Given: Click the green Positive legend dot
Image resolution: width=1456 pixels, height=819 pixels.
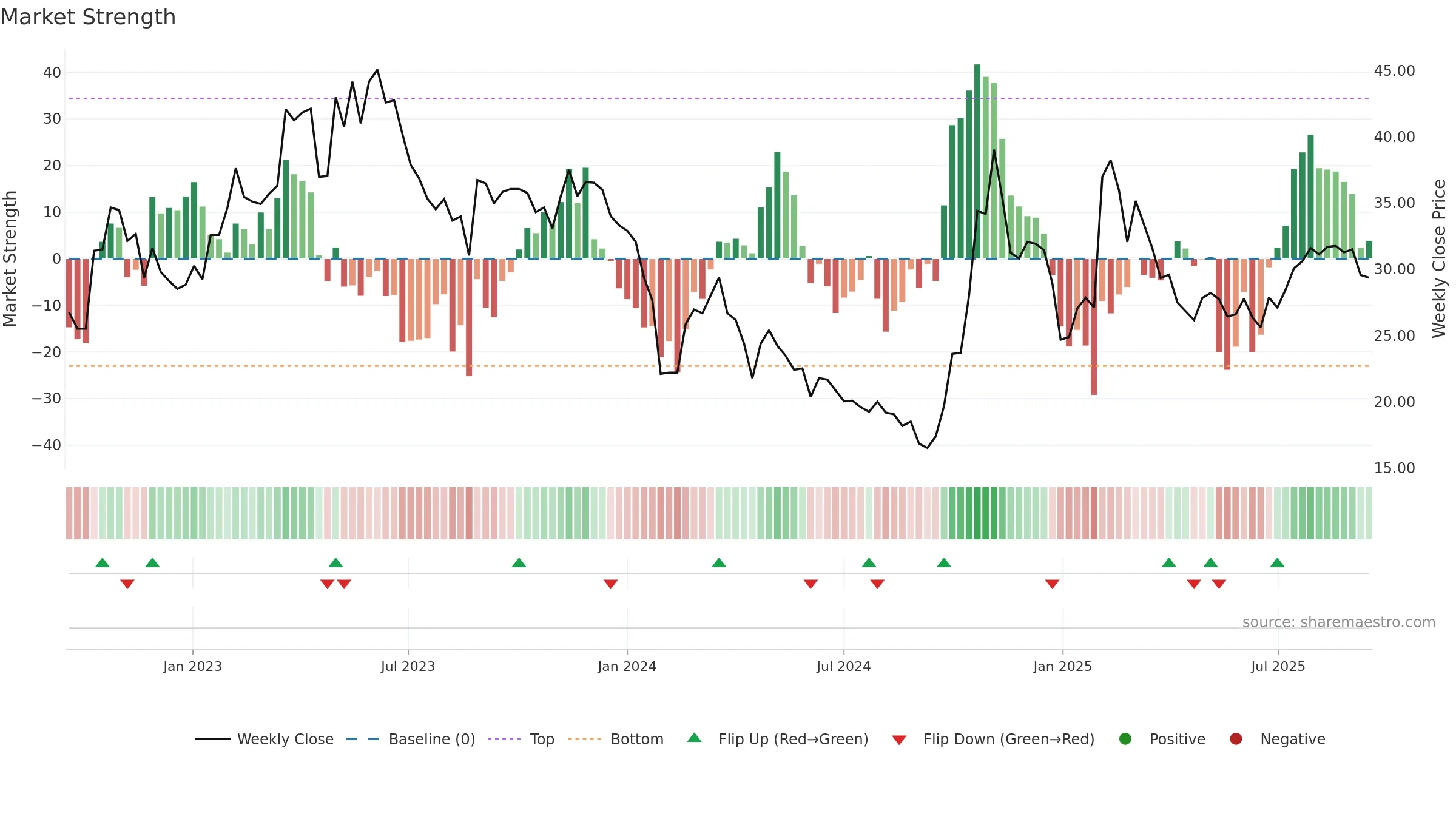Looking at the screenshot, I should 1125,739.
